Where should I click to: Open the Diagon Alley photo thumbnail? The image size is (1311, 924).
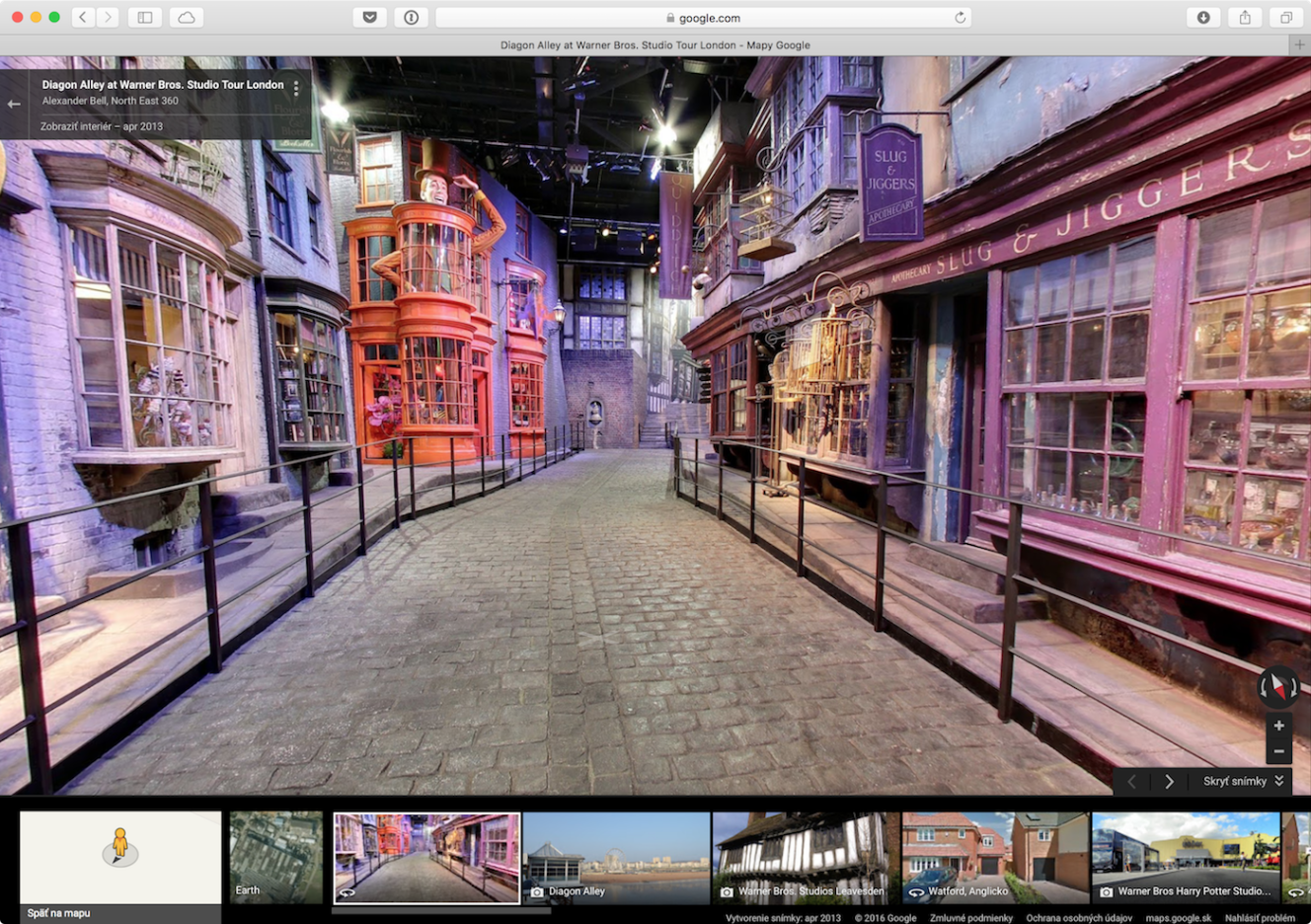(x=617, y=858)
